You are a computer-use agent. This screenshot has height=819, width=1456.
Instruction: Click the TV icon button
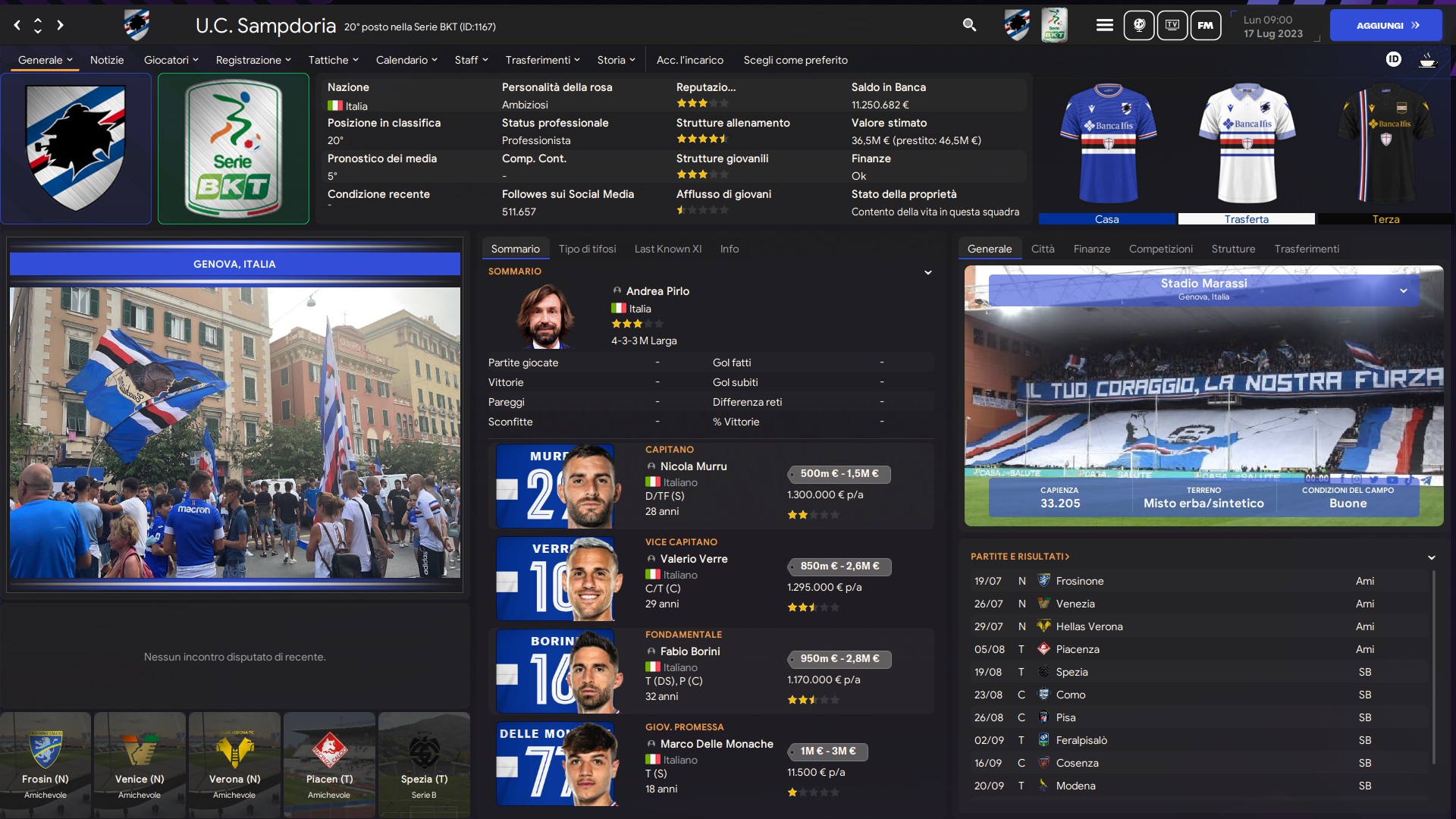tap(1172, 25)
